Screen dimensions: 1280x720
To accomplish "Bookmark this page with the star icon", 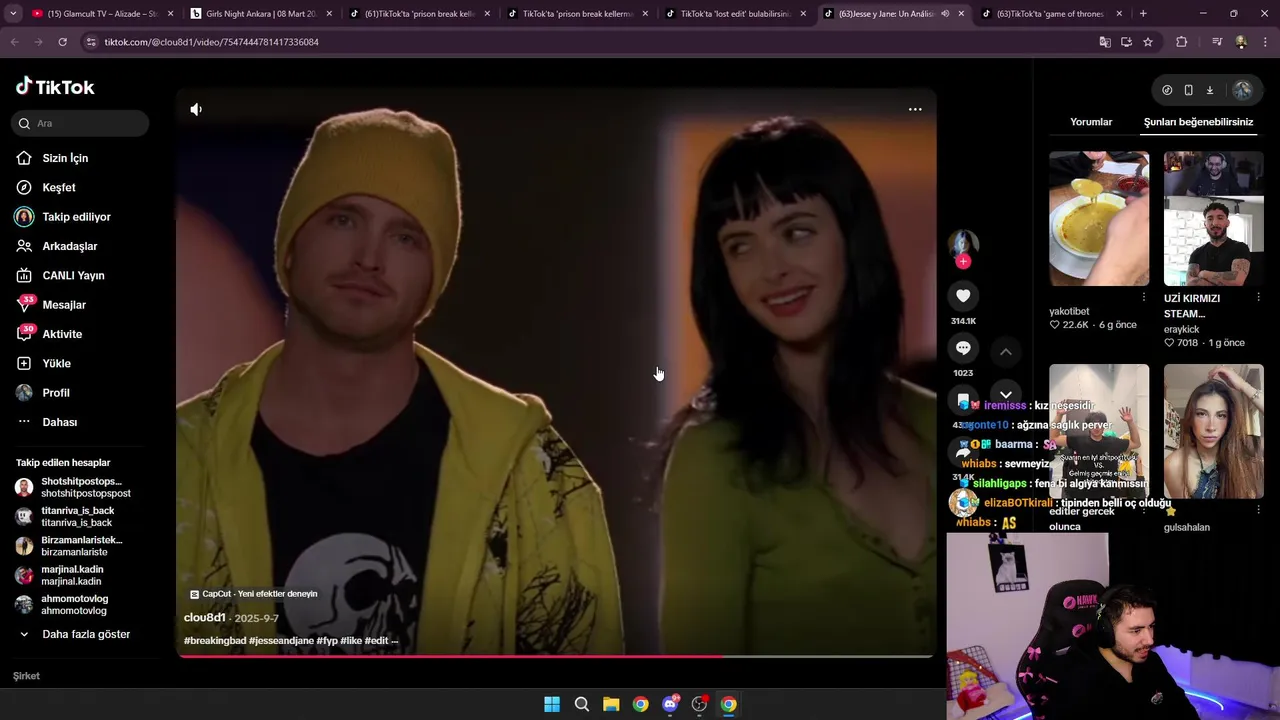I will point(1148,42).
